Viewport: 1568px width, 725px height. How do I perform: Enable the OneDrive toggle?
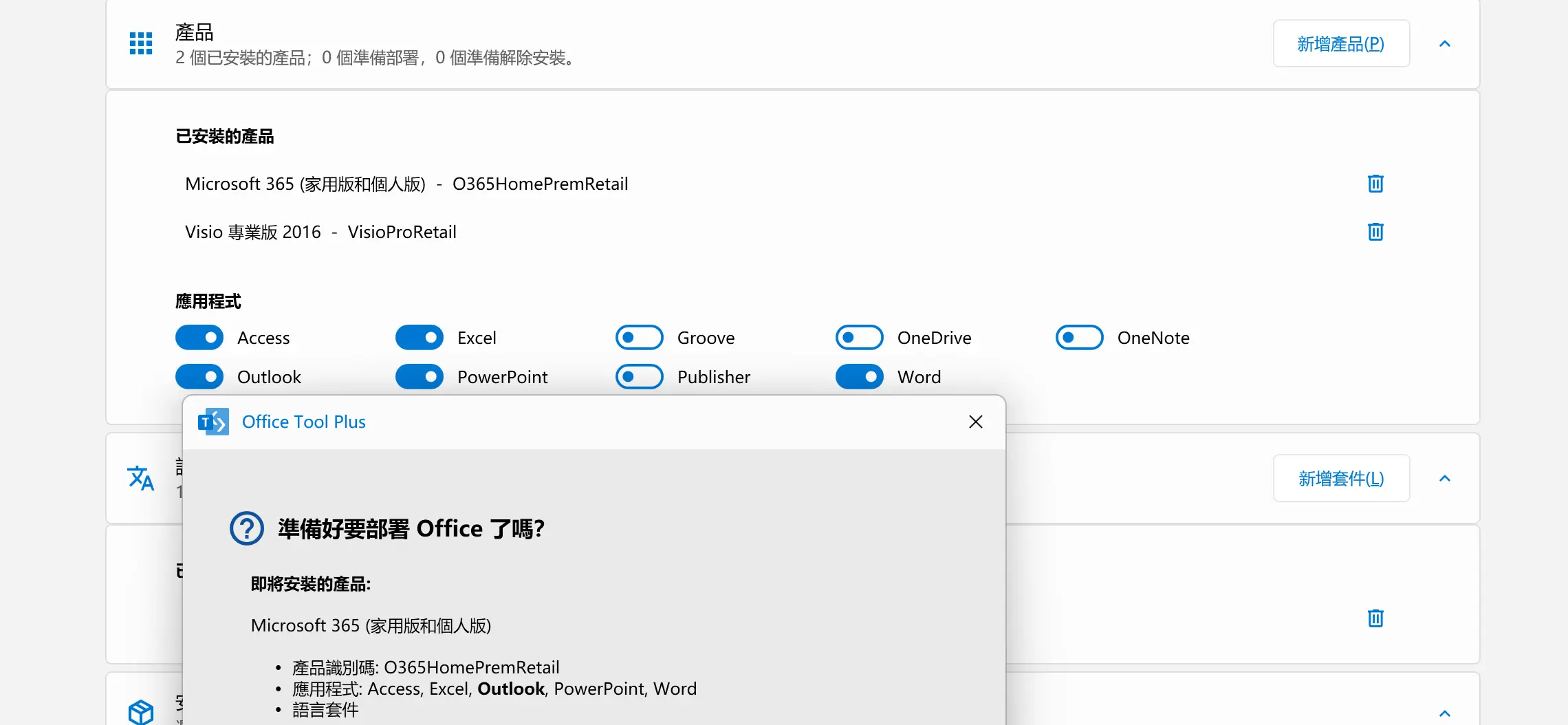[x=860, y=338]
